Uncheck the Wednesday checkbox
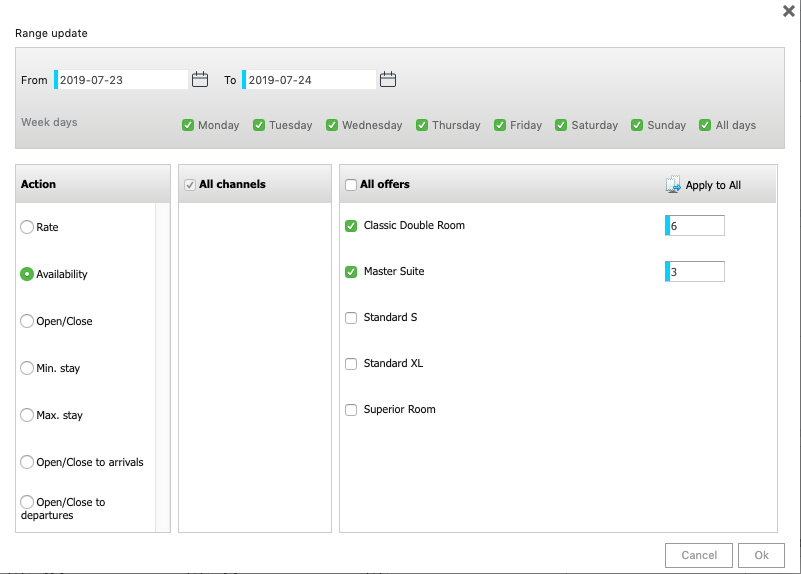 (x=332, y=125)
